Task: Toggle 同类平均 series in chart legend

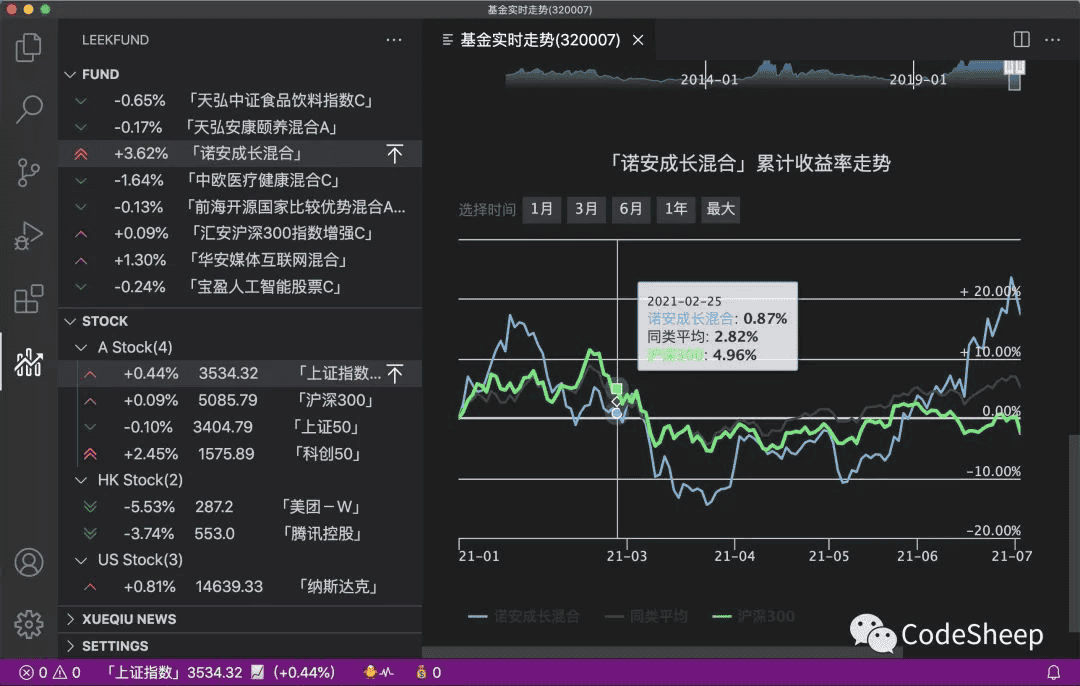Action: (646, 616)
